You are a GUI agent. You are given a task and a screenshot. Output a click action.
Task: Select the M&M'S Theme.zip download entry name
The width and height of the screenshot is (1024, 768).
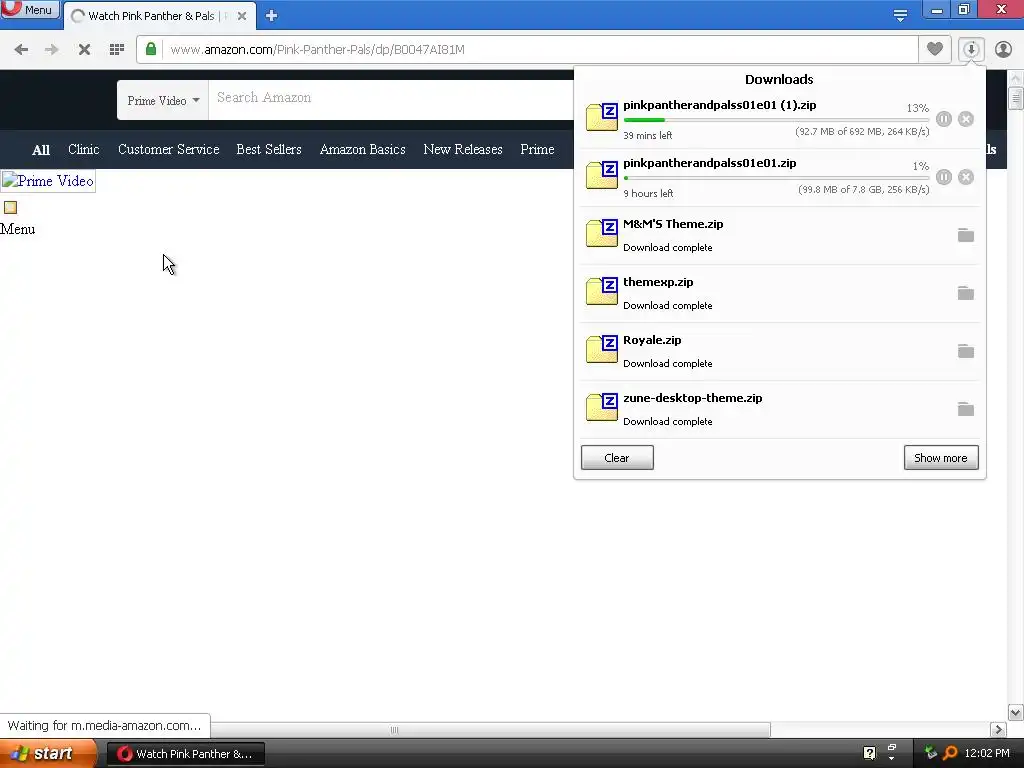673,224
